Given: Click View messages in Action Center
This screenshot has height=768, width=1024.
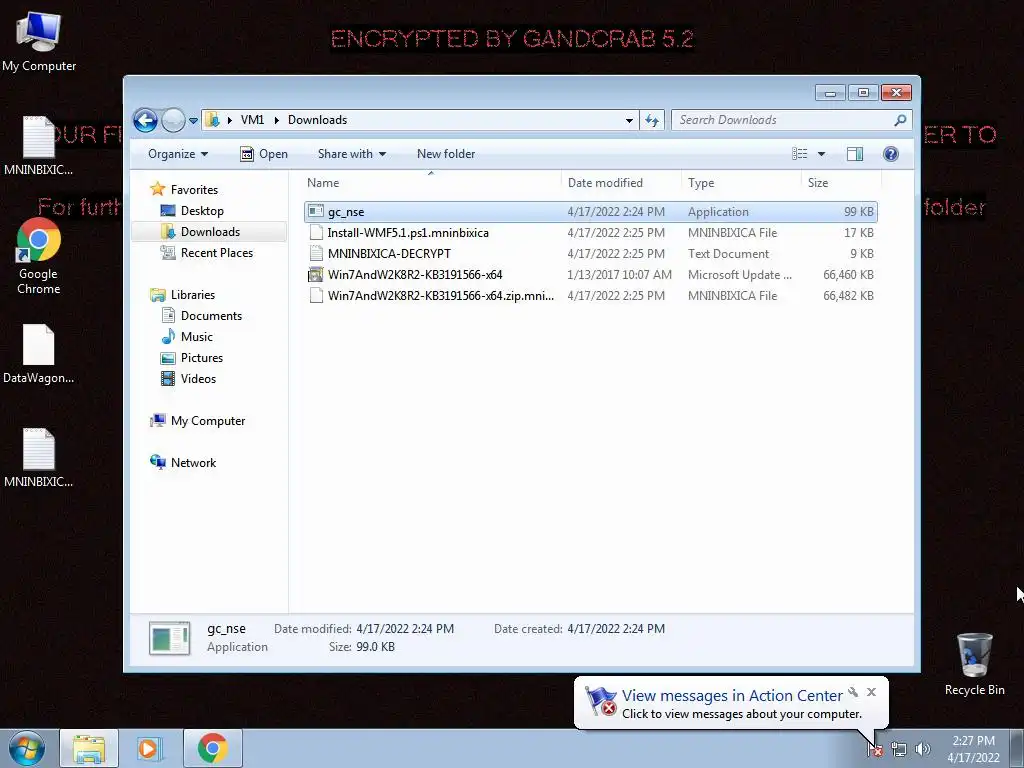Looking at the screenshot, I should tap(732, 696).
